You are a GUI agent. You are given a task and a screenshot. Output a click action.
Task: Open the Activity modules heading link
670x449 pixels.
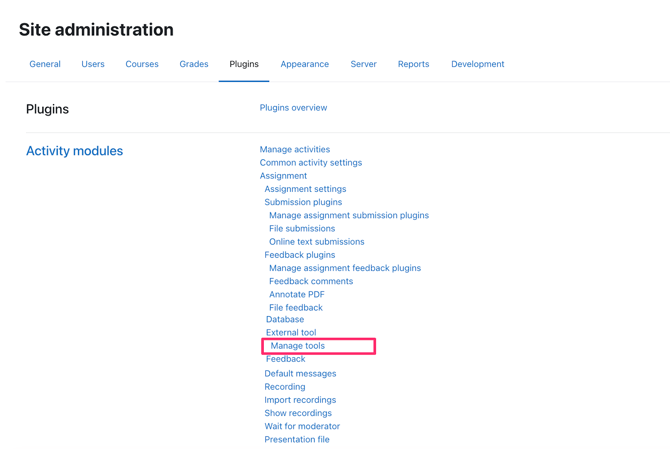click(x=75, y=151)
